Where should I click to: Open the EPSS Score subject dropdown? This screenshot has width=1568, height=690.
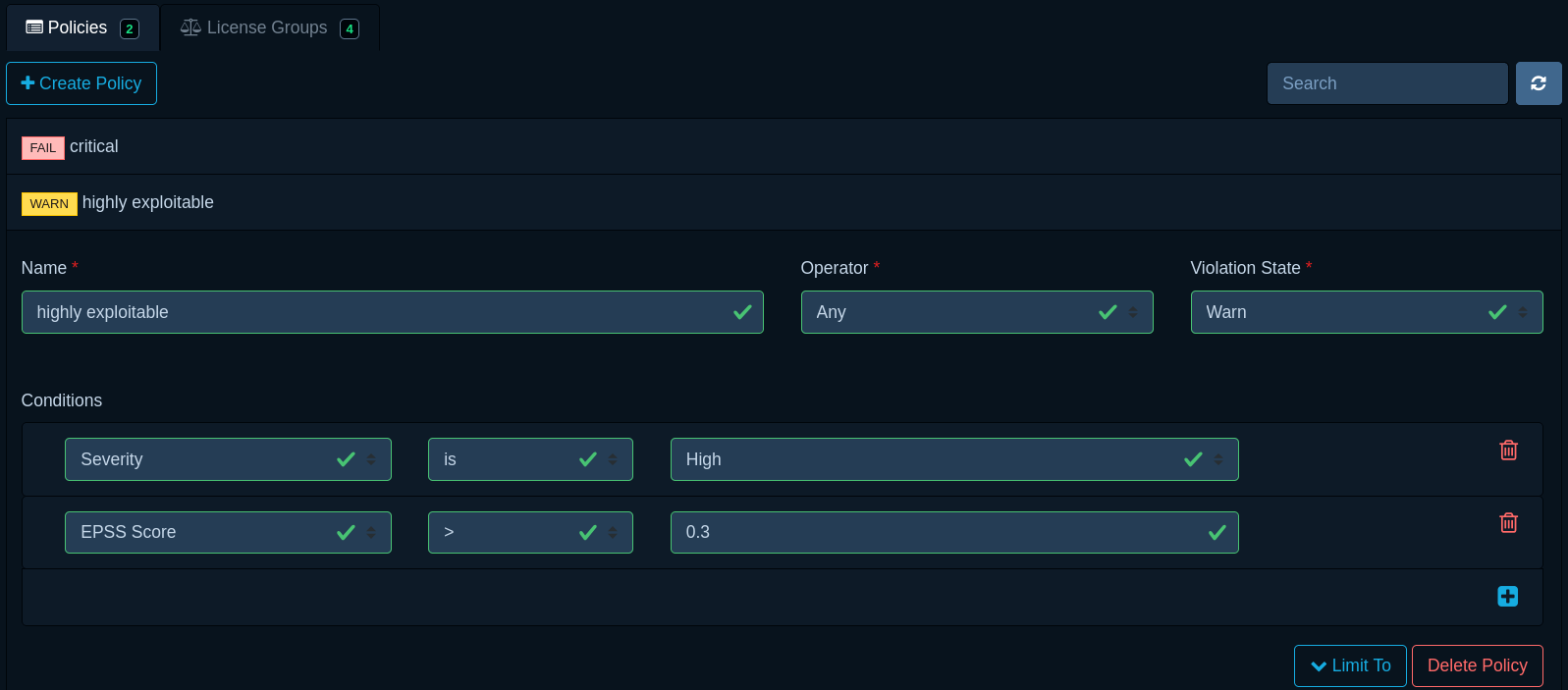pos(228,532)
